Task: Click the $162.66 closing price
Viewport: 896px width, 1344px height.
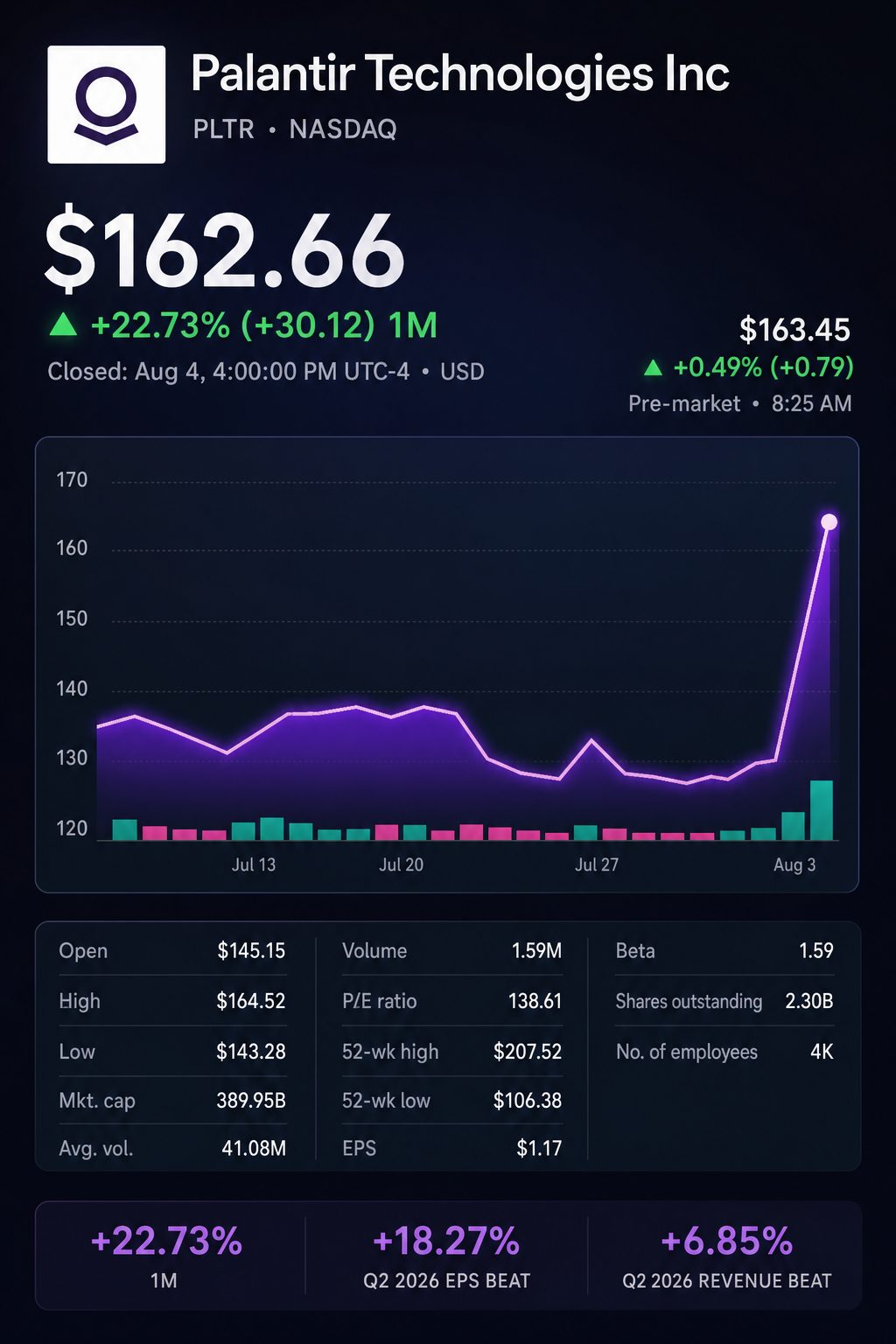Action: (225, 251)
